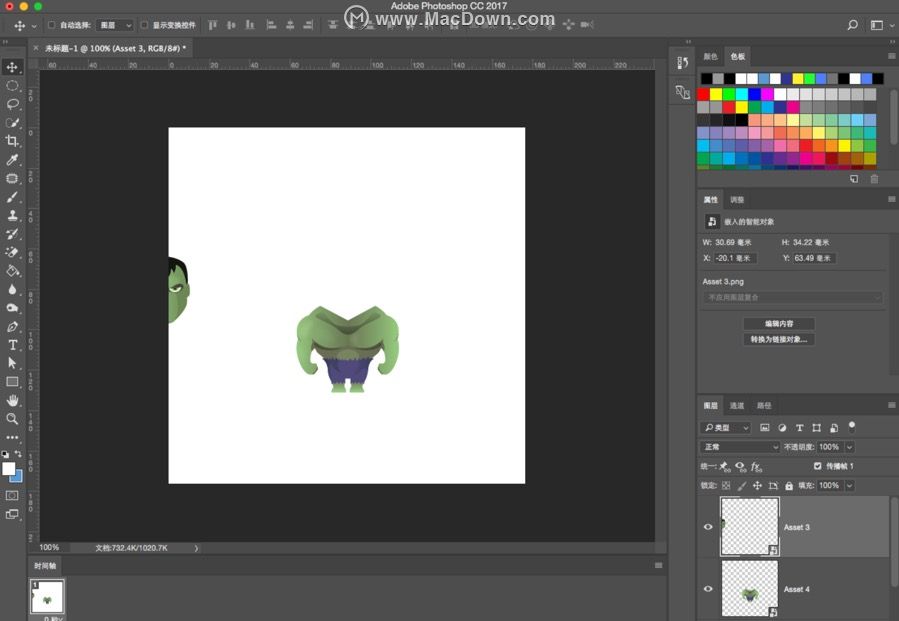Select the 未标题-1 document tab
This screenshot has height=621, width=899.
click(115, 48)
